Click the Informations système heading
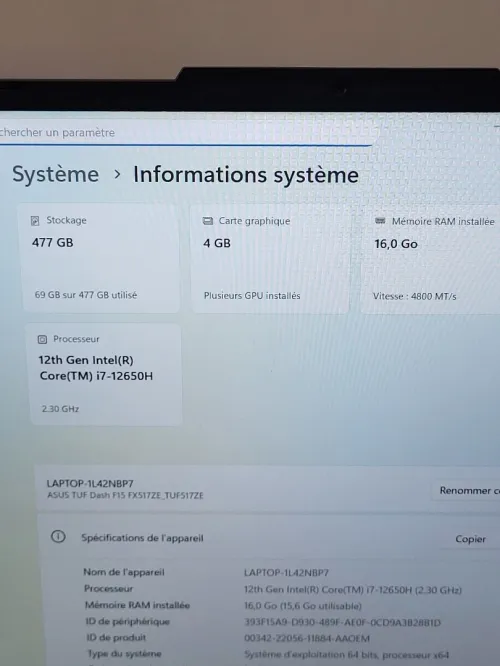The image size is (500, 666). click(246, 175)
